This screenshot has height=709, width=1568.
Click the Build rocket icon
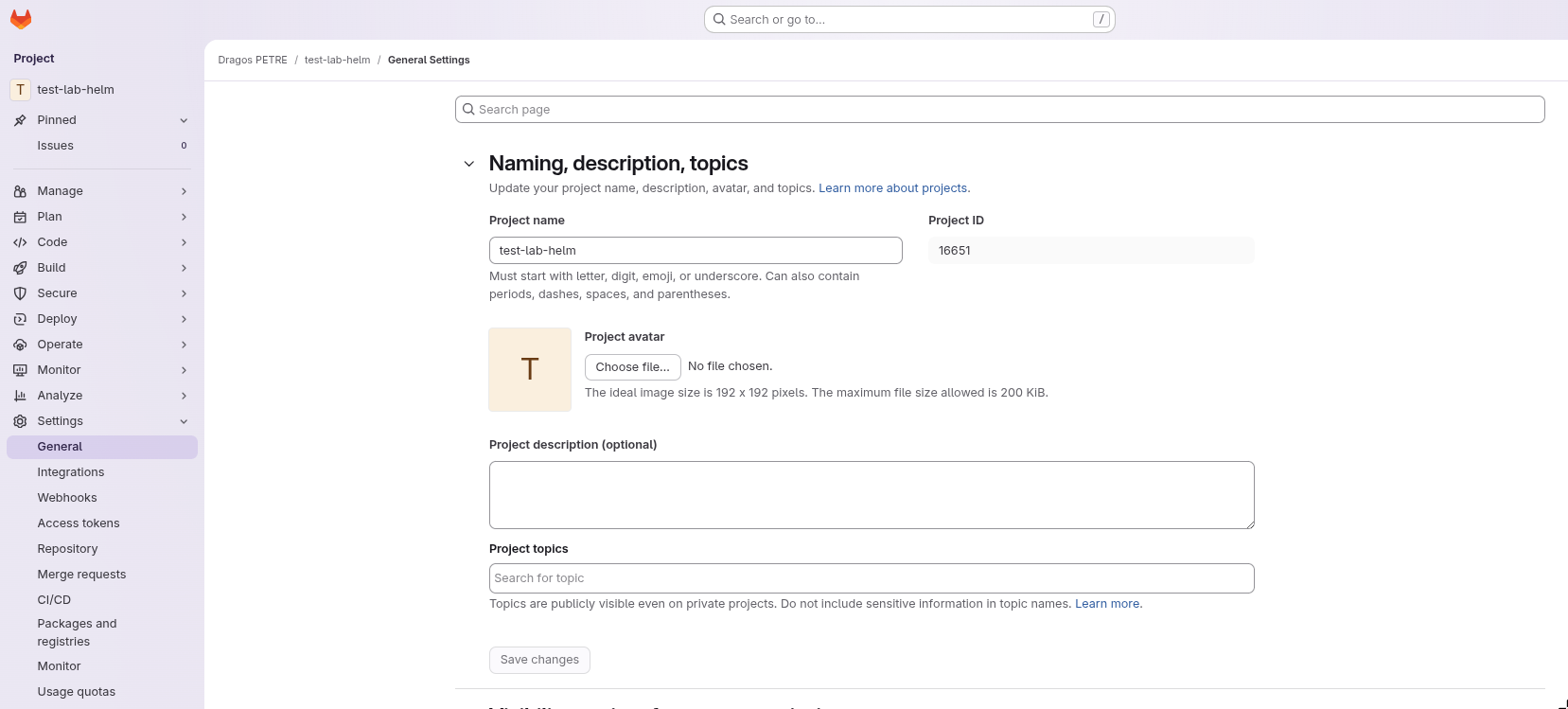(20, 268)
